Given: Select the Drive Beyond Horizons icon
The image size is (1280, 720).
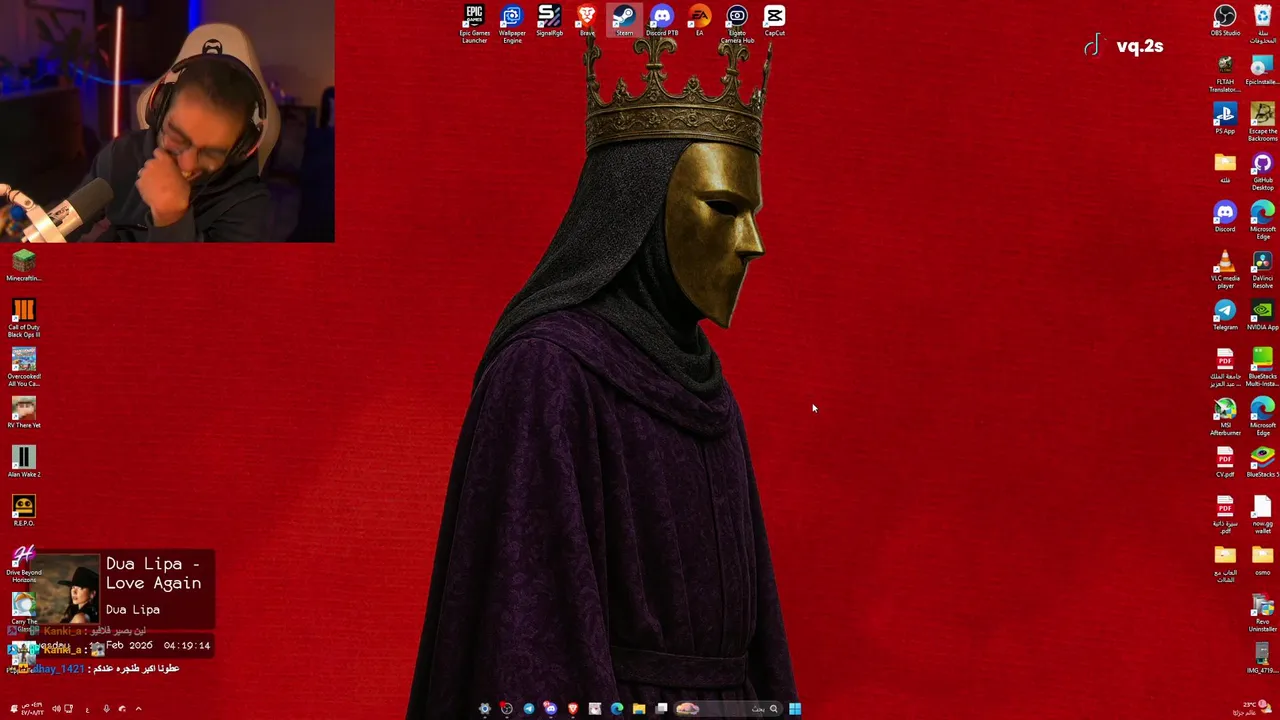Looking at the screenshot, I should click(x=24, y=563).
